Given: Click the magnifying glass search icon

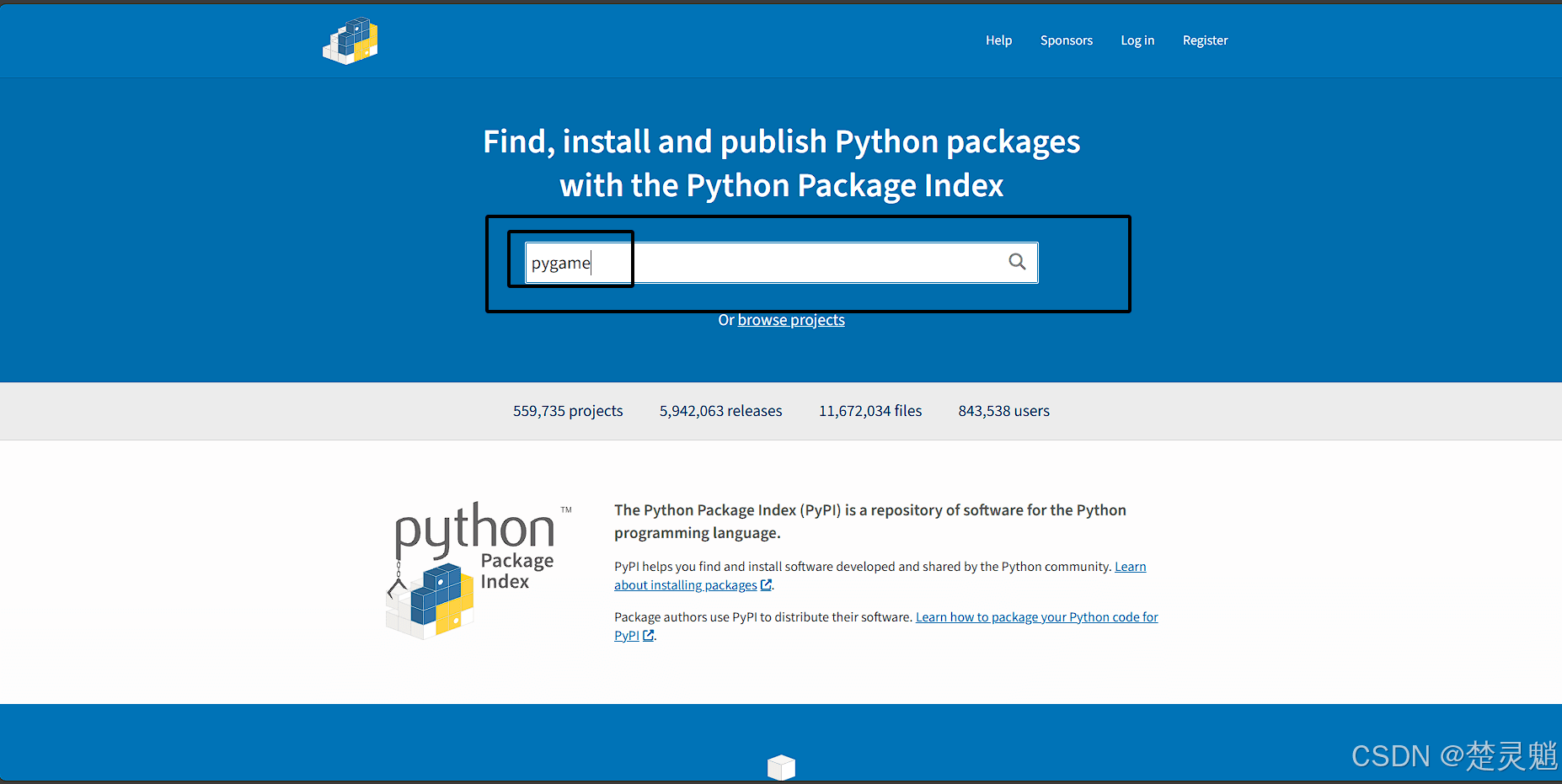Looking at the screenshot, I should point(1017,262).
